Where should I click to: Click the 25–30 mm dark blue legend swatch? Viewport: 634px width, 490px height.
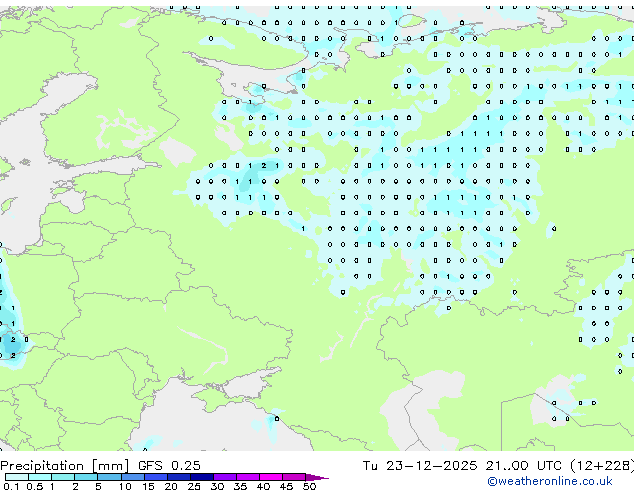coord(202,477)
